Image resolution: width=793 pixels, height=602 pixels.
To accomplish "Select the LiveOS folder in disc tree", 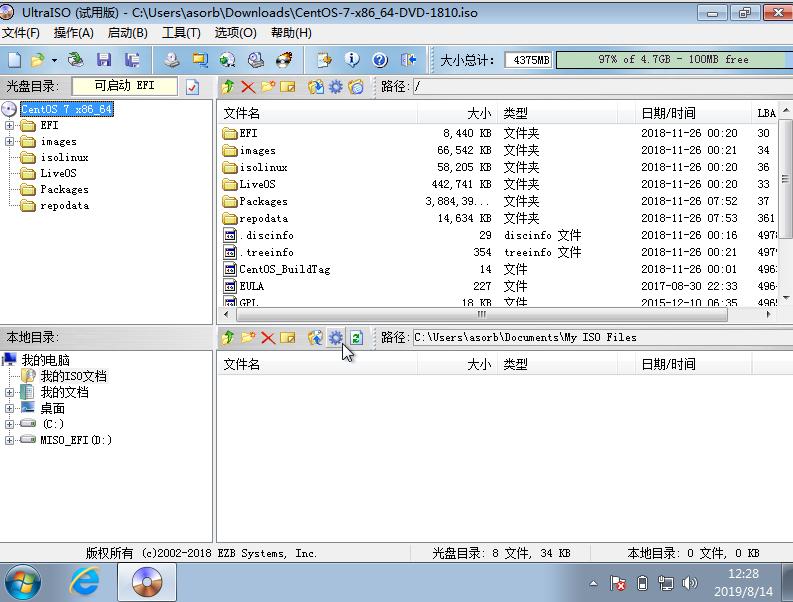I will tap(59, 174).
